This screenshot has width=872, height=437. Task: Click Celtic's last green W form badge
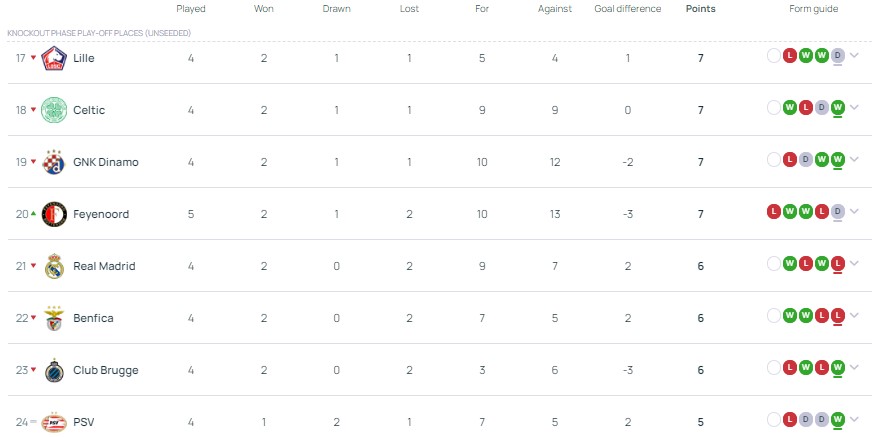point(838,107)
